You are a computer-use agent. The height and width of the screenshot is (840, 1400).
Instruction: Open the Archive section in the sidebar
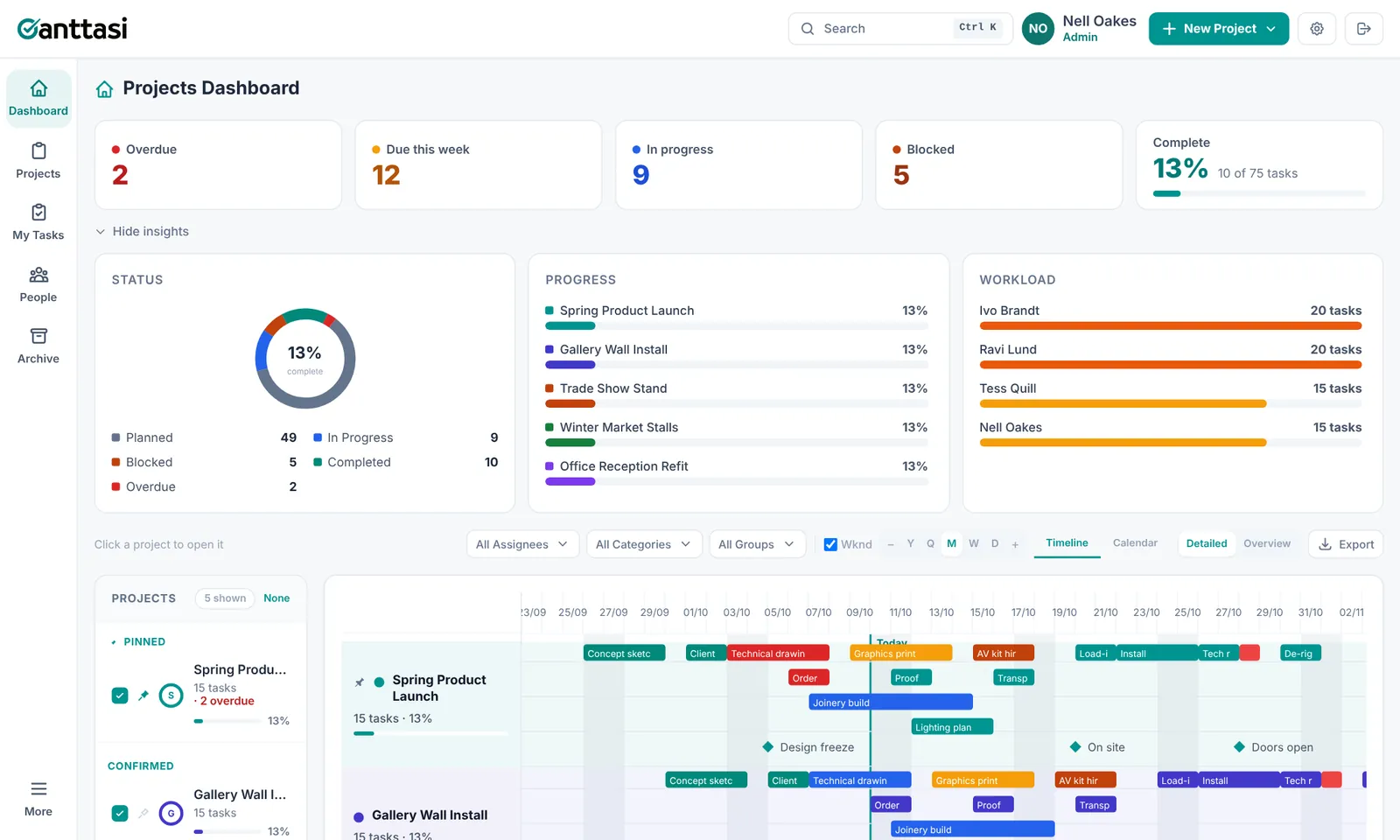(x=38, y=346)
